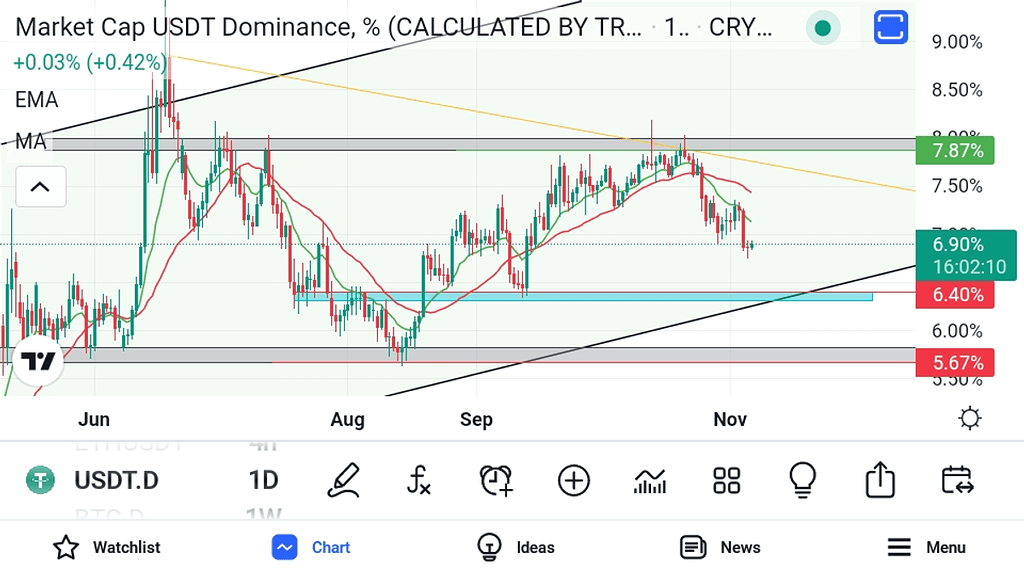Open the multi-layout grid icon
Image resolution: width=1024 pixels, height=576 pixels.
tap(727, 480)
